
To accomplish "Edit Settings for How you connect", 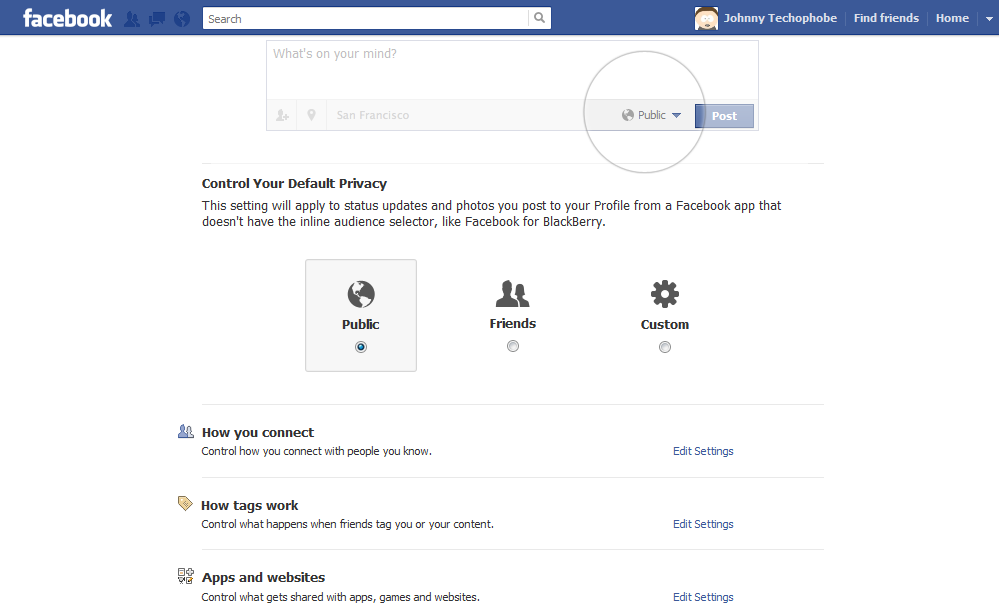I will point(703,451).
